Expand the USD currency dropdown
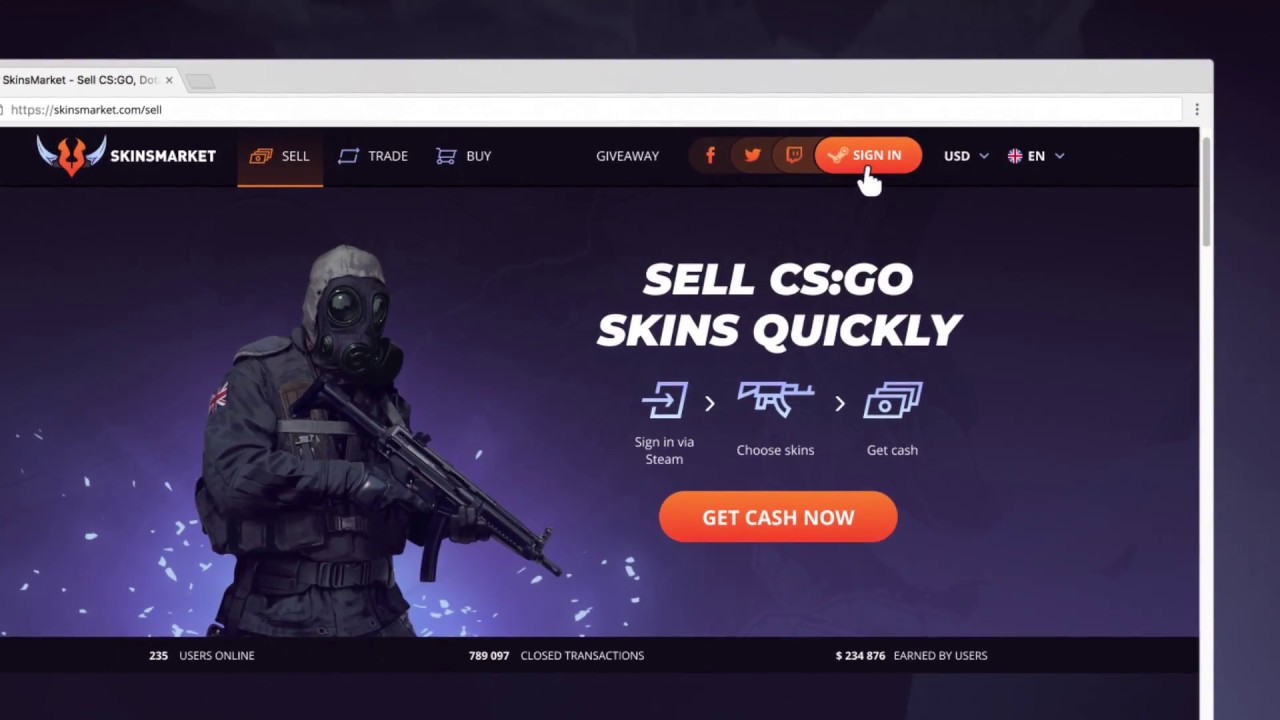Image resolution: width=1280 pixels, height=720 pixels. (966, 156)
